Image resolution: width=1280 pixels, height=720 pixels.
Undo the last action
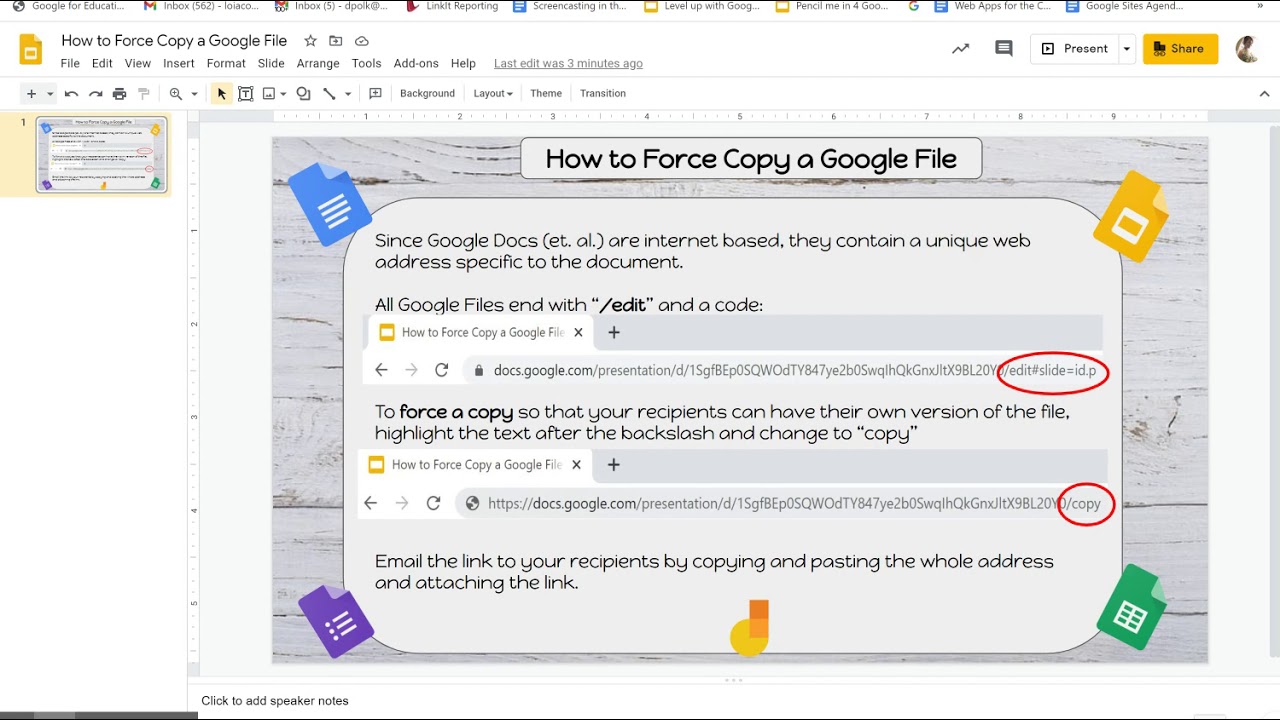click(71, 94)
